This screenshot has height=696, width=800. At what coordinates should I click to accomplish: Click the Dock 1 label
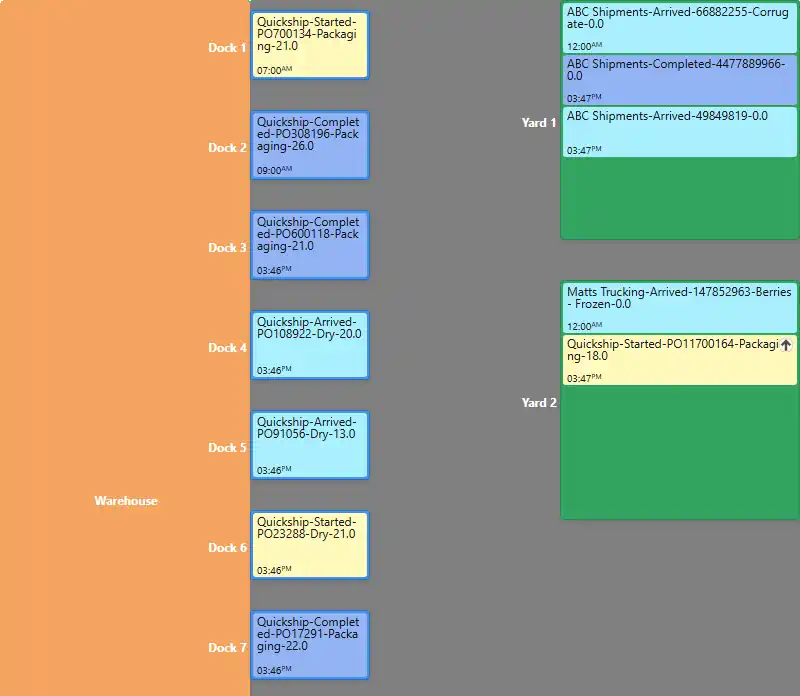227,48
